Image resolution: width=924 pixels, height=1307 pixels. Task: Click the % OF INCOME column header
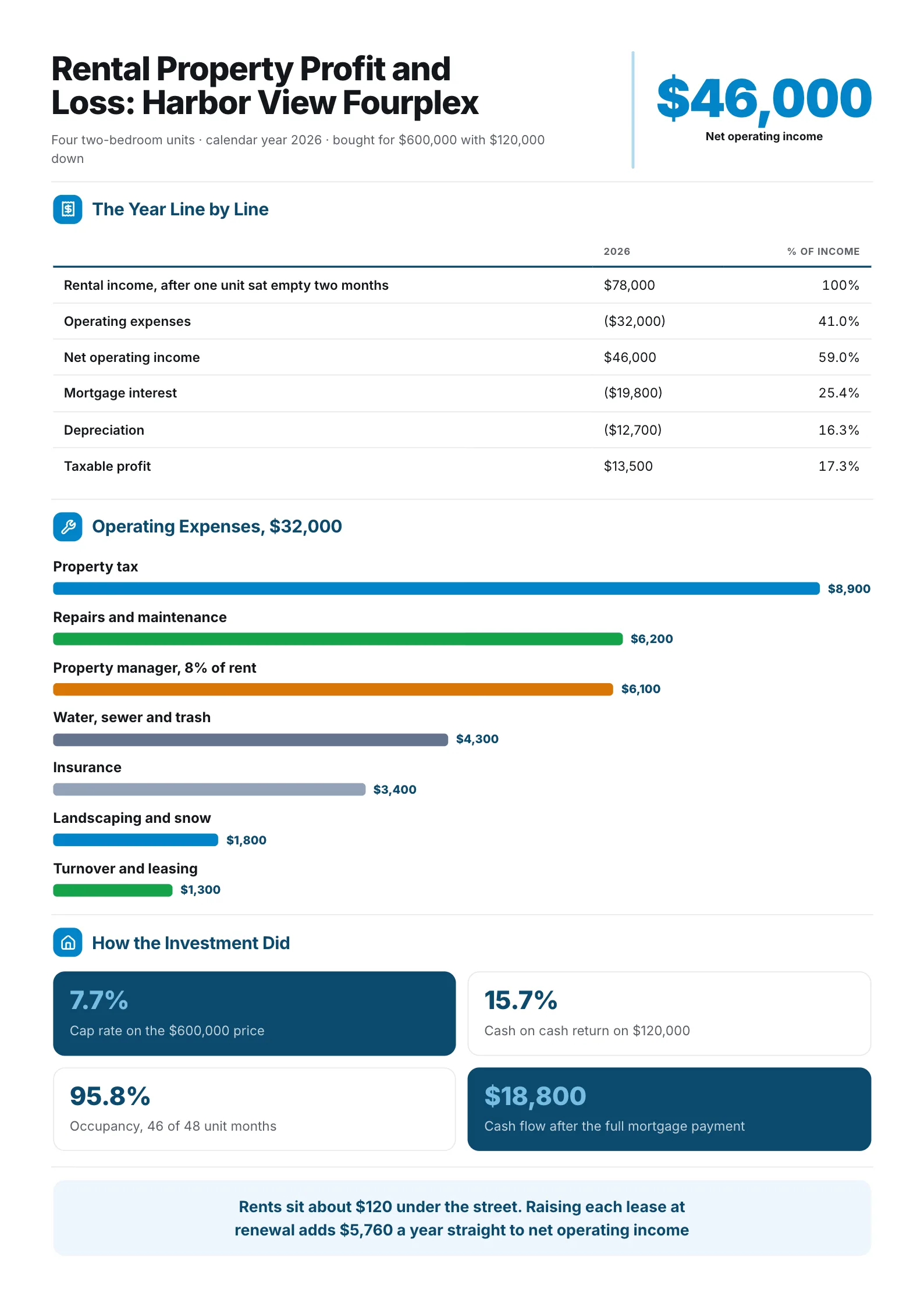click(x=823, y=251)
